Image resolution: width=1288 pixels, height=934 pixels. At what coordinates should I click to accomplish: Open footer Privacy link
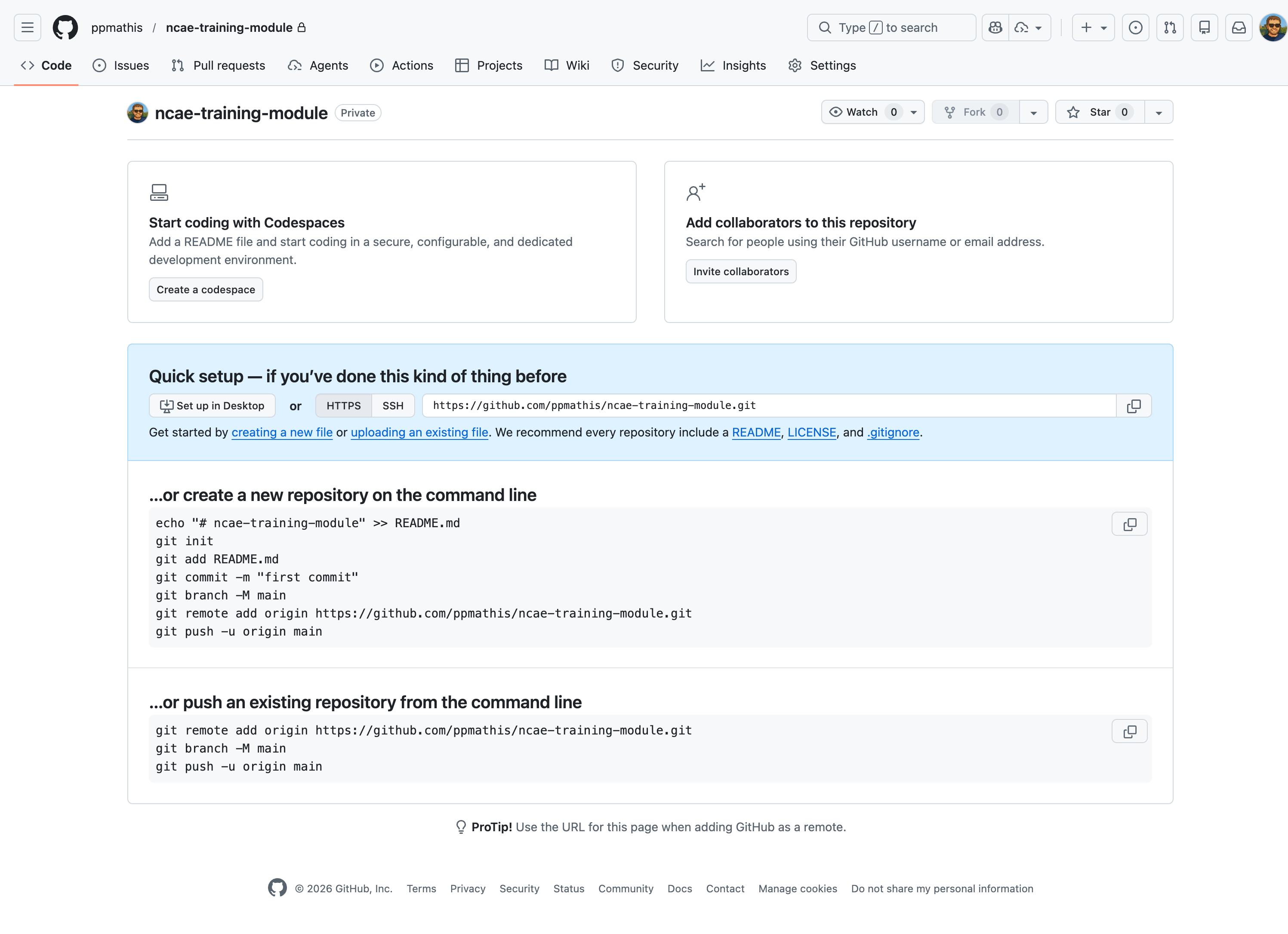point(468,888)
